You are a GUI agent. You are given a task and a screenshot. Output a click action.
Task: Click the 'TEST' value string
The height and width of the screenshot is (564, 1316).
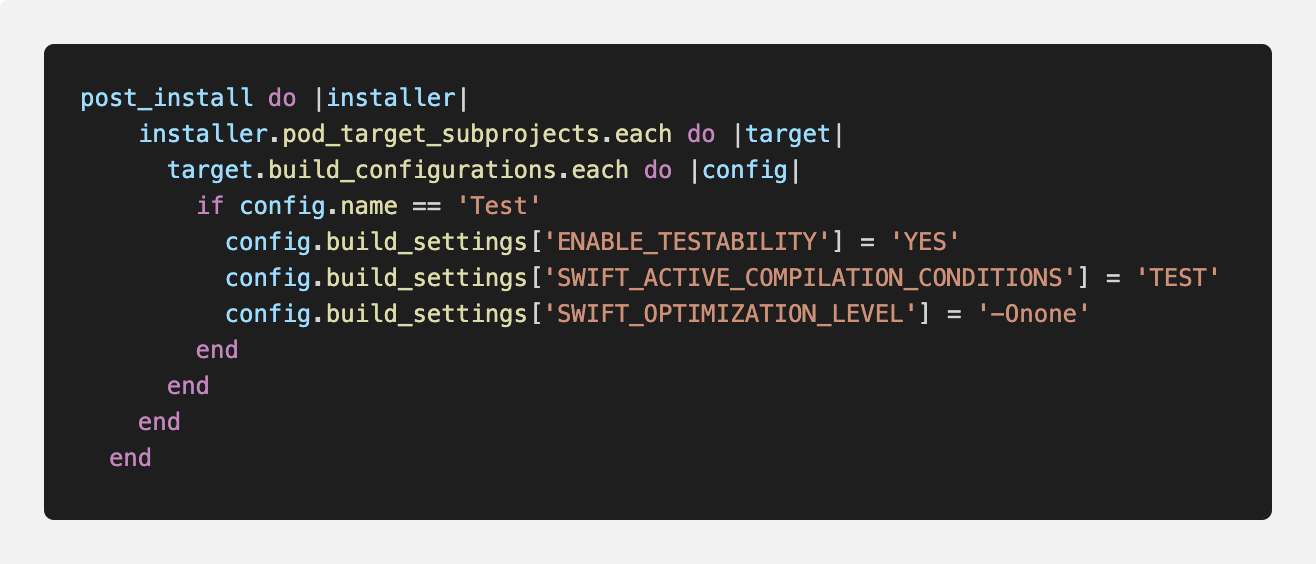point(1178,278)
